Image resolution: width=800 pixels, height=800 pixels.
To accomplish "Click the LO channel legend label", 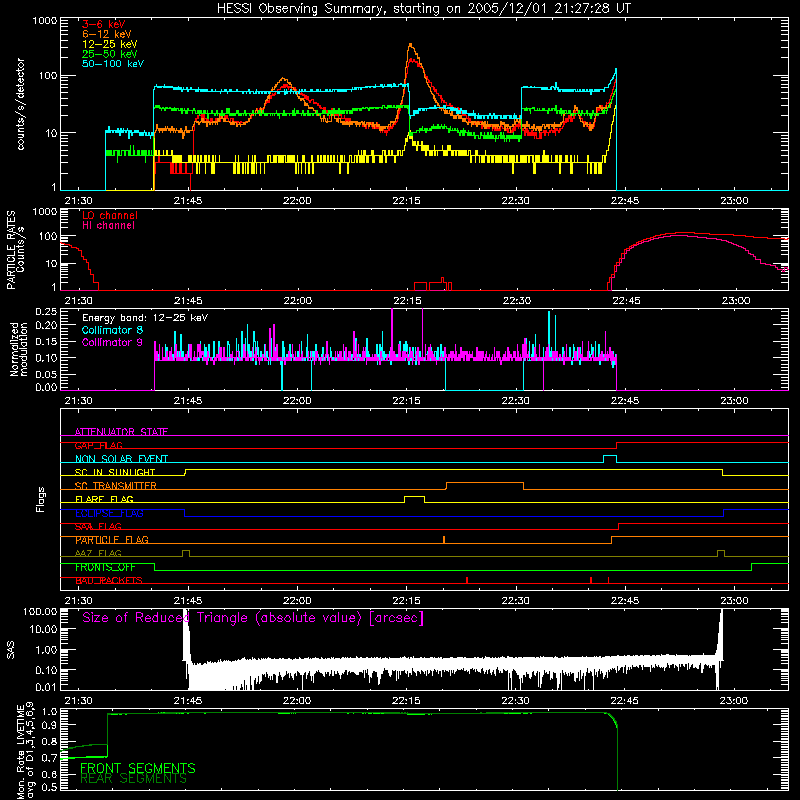I will click(110, 215).
